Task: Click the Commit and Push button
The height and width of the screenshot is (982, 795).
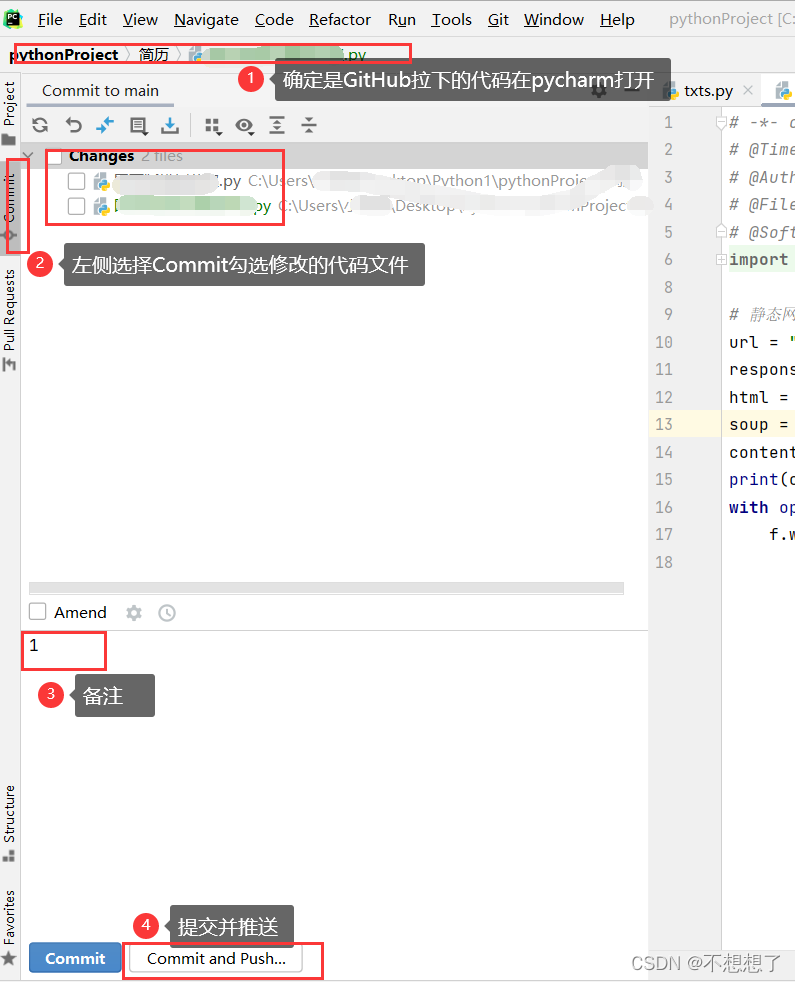Action: coord(216,958)
